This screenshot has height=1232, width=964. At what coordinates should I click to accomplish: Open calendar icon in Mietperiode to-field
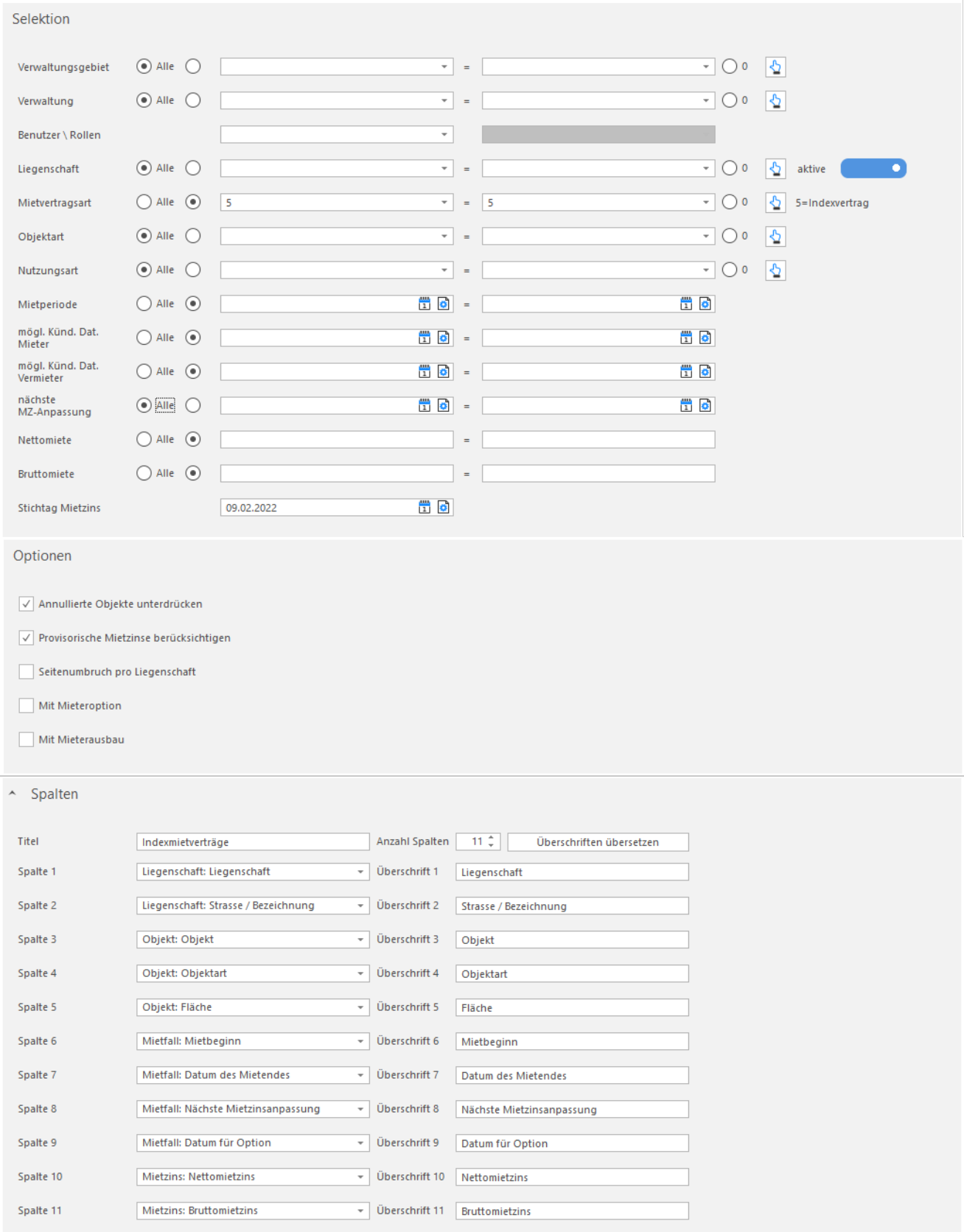(686, 304)
